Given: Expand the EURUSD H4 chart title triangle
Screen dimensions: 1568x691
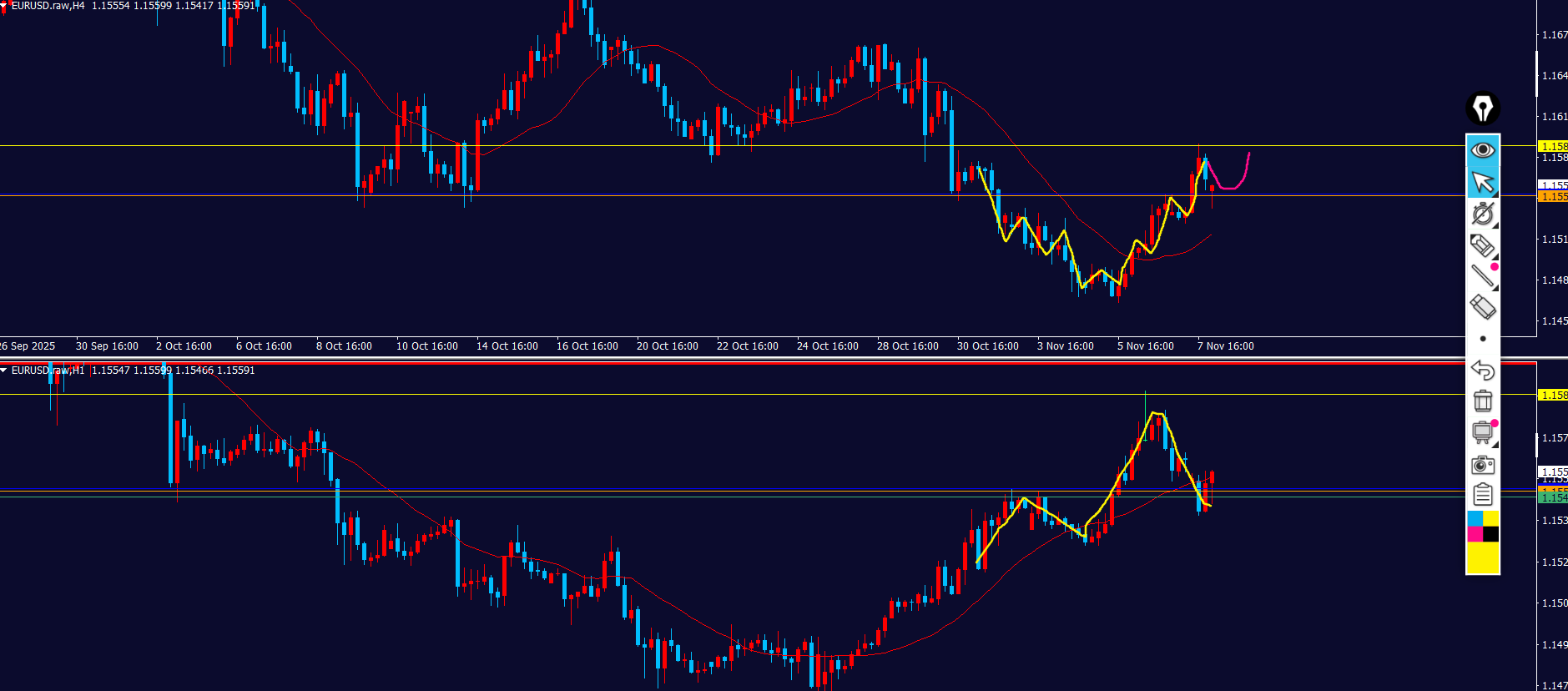Looking at the screenshot, I should (x=4, y=6).
